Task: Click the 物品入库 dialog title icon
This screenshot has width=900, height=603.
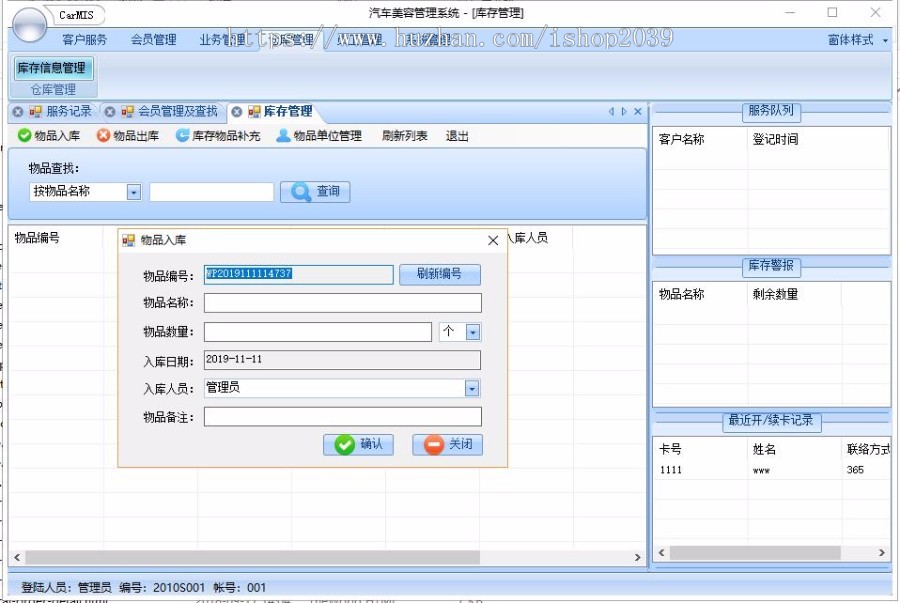Action: tap(129, 240)
